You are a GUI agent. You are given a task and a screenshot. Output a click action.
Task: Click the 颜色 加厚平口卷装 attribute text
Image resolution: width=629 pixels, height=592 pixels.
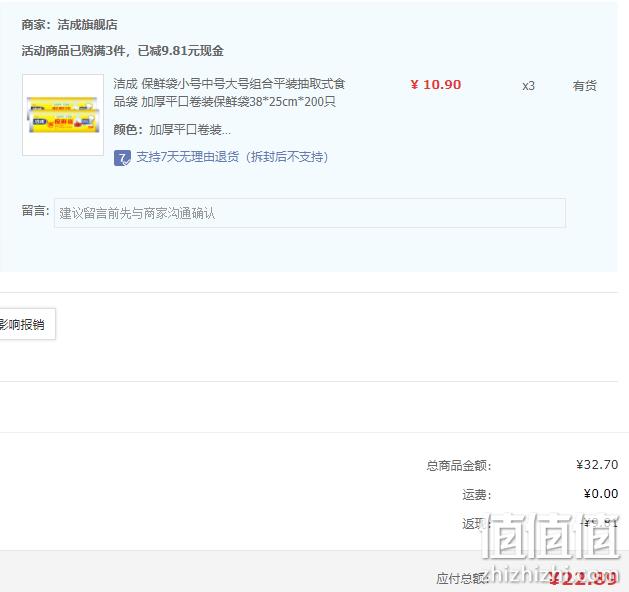pyautogui.click(x=172, y=130)
